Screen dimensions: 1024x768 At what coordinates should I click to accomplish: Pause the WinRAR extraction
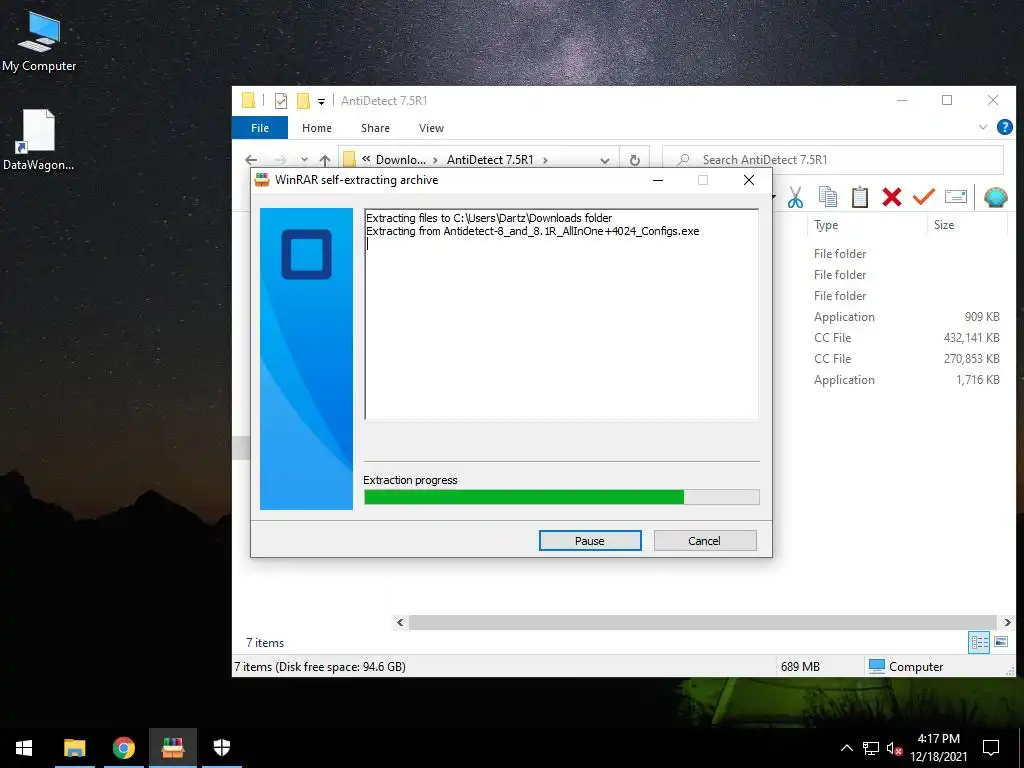590,541
